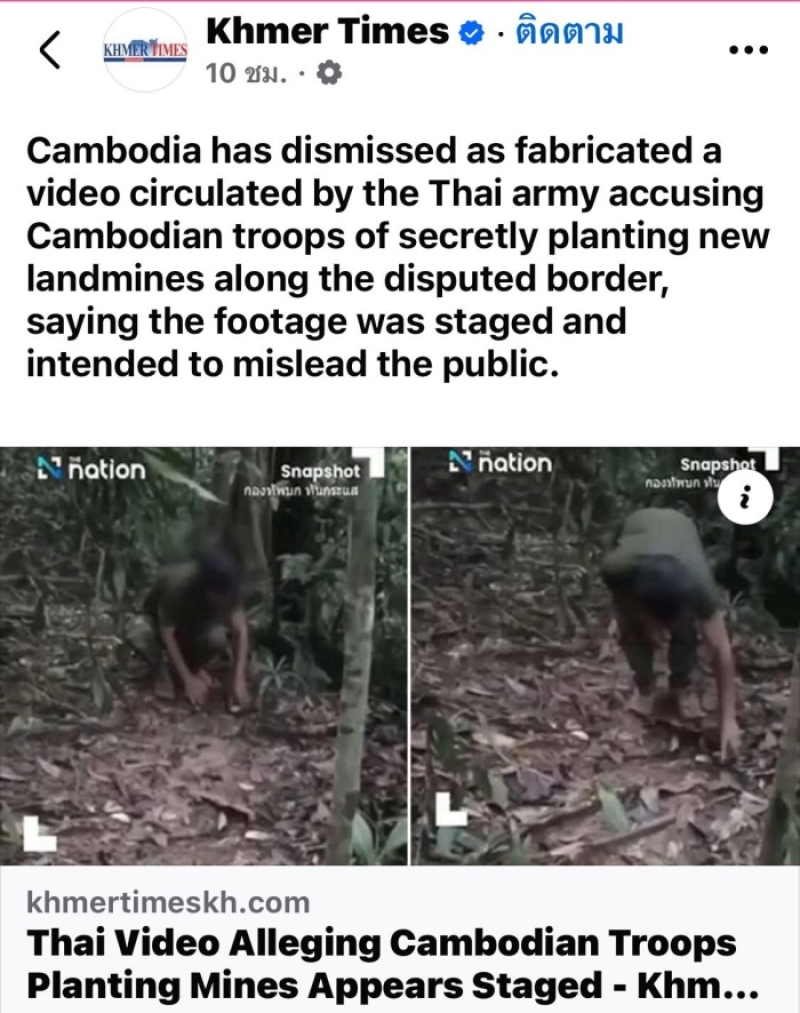Open the three-dot post options menu

point(748,49)
